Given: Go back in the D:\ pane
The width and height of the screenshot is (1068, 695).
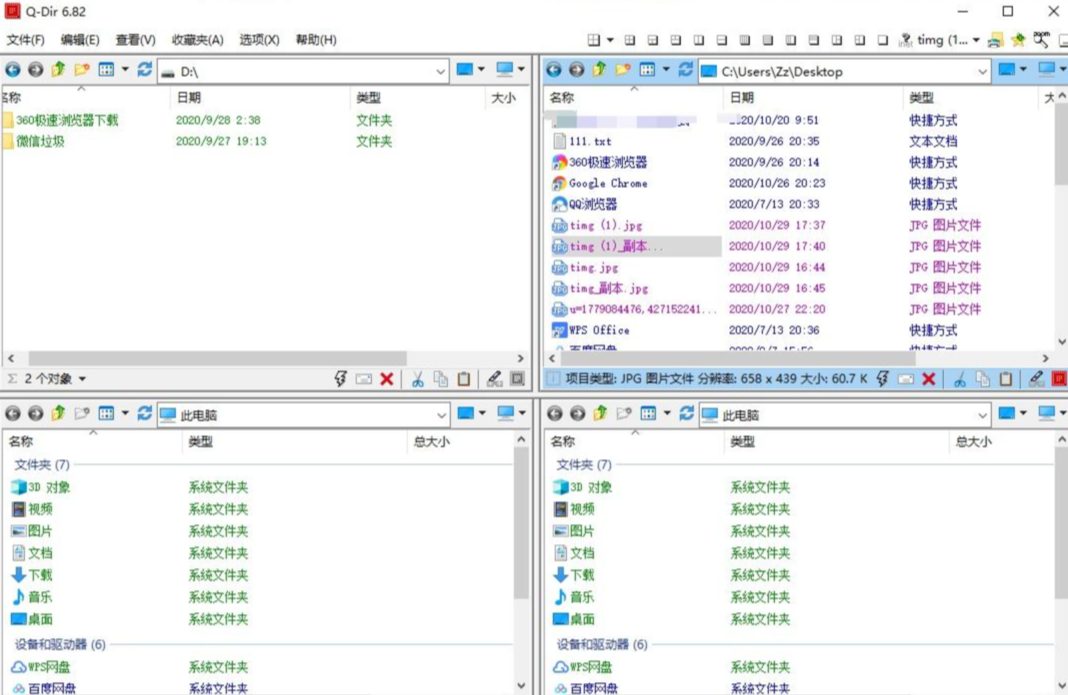Looking at the screenshot, I should [x=13, y=70].
